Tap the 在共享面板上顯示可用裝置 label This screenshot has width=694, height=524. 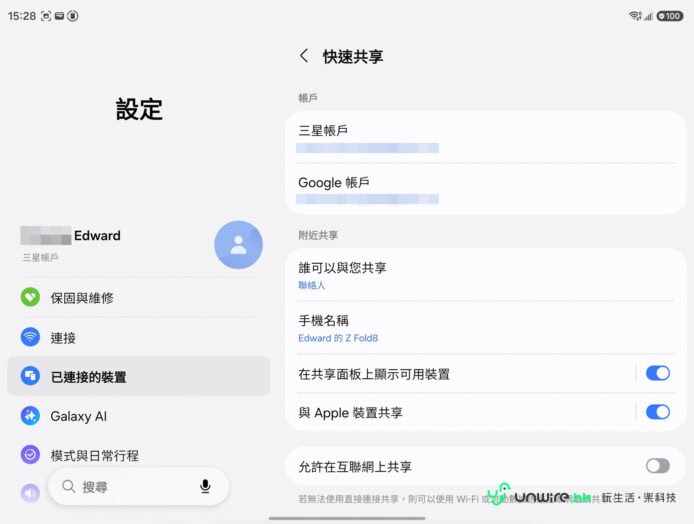point(374,374)
